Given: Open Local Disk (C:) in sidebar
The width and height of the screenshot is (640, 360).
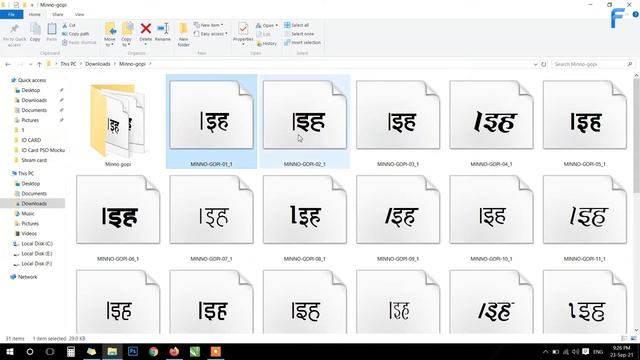Looking at the screenshot, I should point(37,244).
